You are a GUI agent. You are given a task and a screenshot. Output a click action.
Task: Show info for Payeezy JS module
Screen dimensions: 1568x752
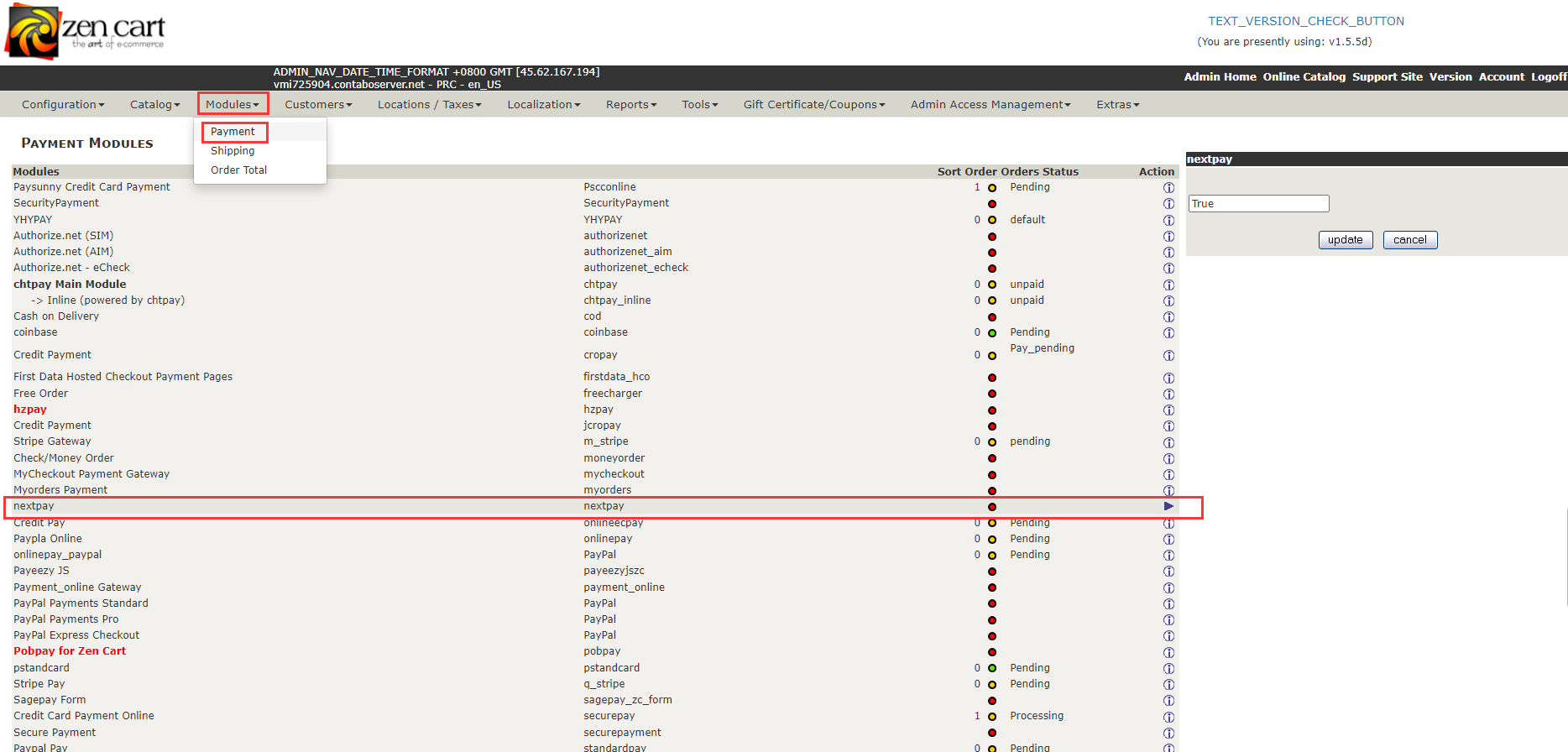1168,572
